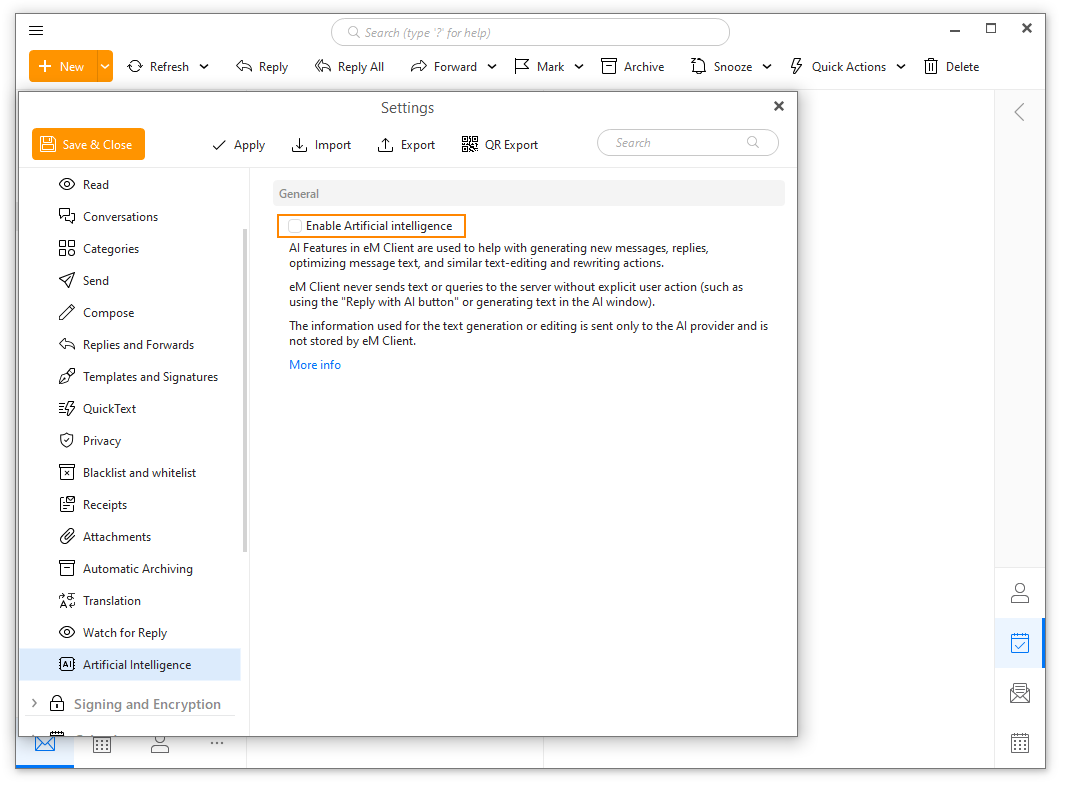Click the Refresh toolbar button

point(158,67)
